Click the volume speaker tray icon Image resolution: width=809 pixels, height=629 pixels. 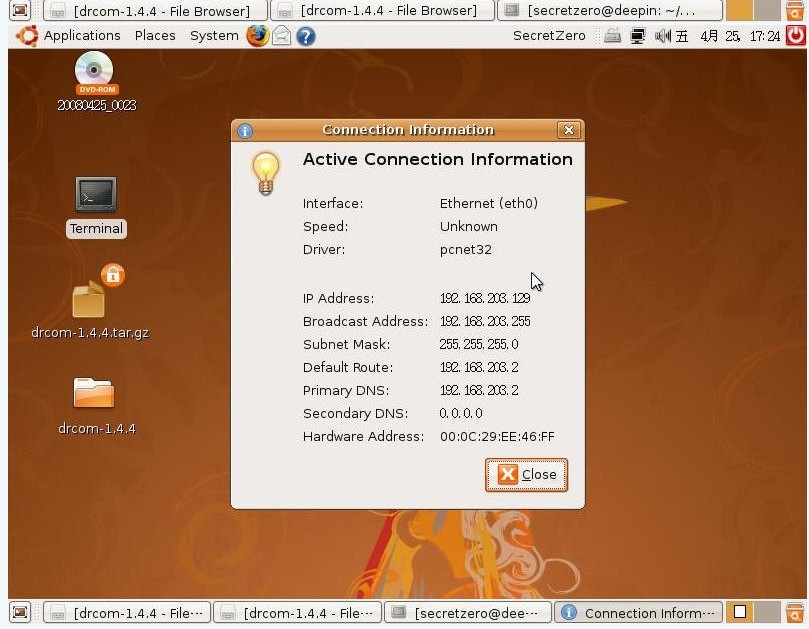[x=662, y=36]
